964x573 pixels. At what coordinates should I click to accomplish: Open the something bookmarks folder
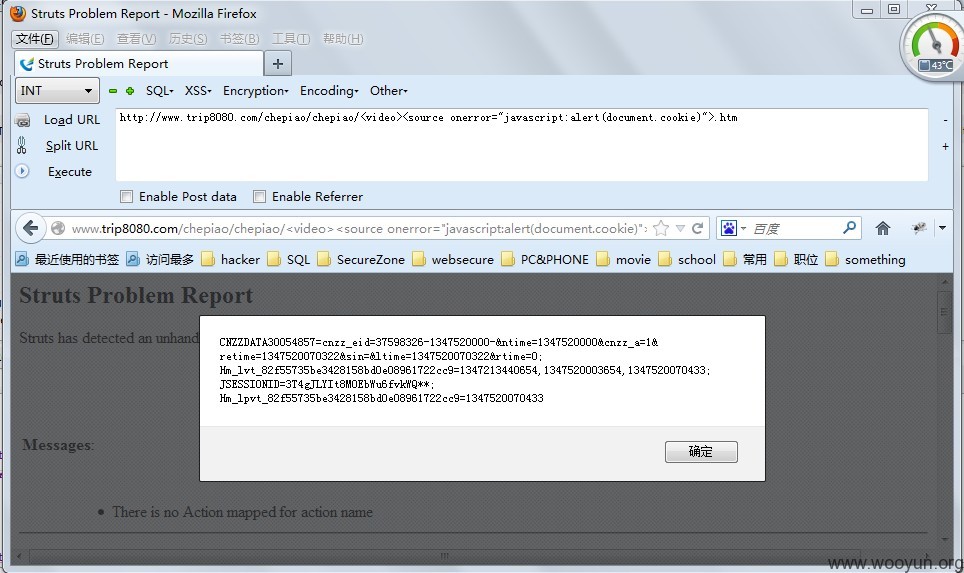tap(866, 259)
